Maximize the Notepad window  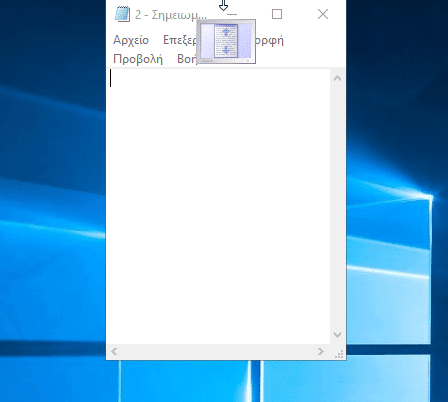(277, 14)
